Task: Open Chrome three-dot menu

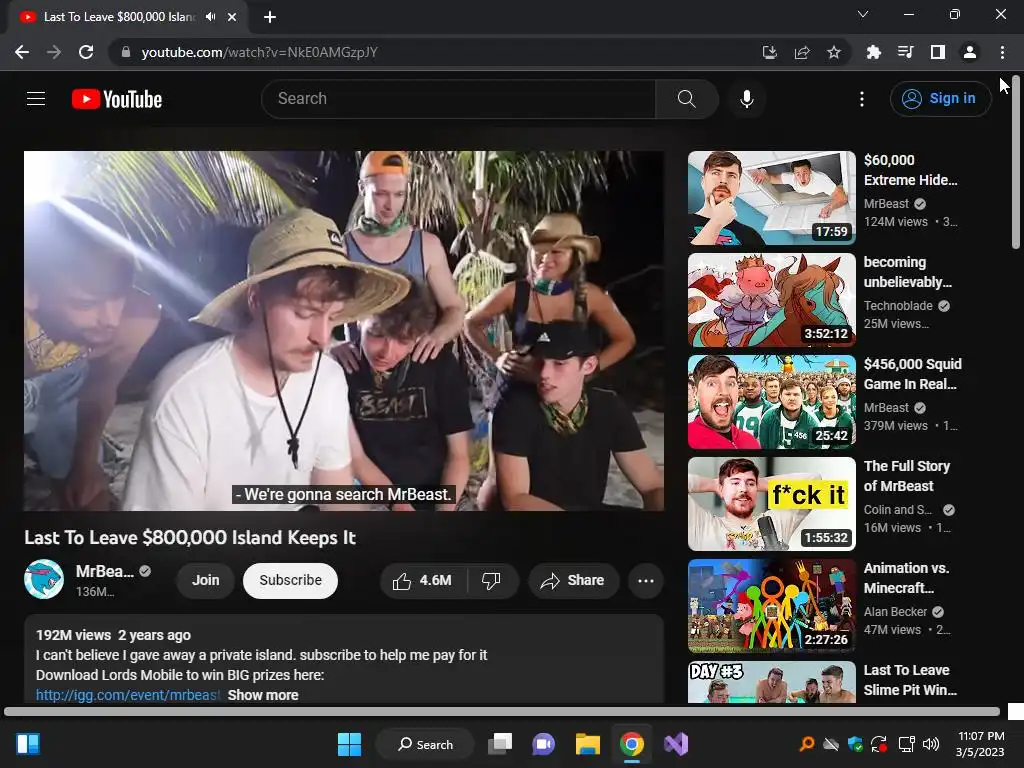Action: coord(1002,52)
